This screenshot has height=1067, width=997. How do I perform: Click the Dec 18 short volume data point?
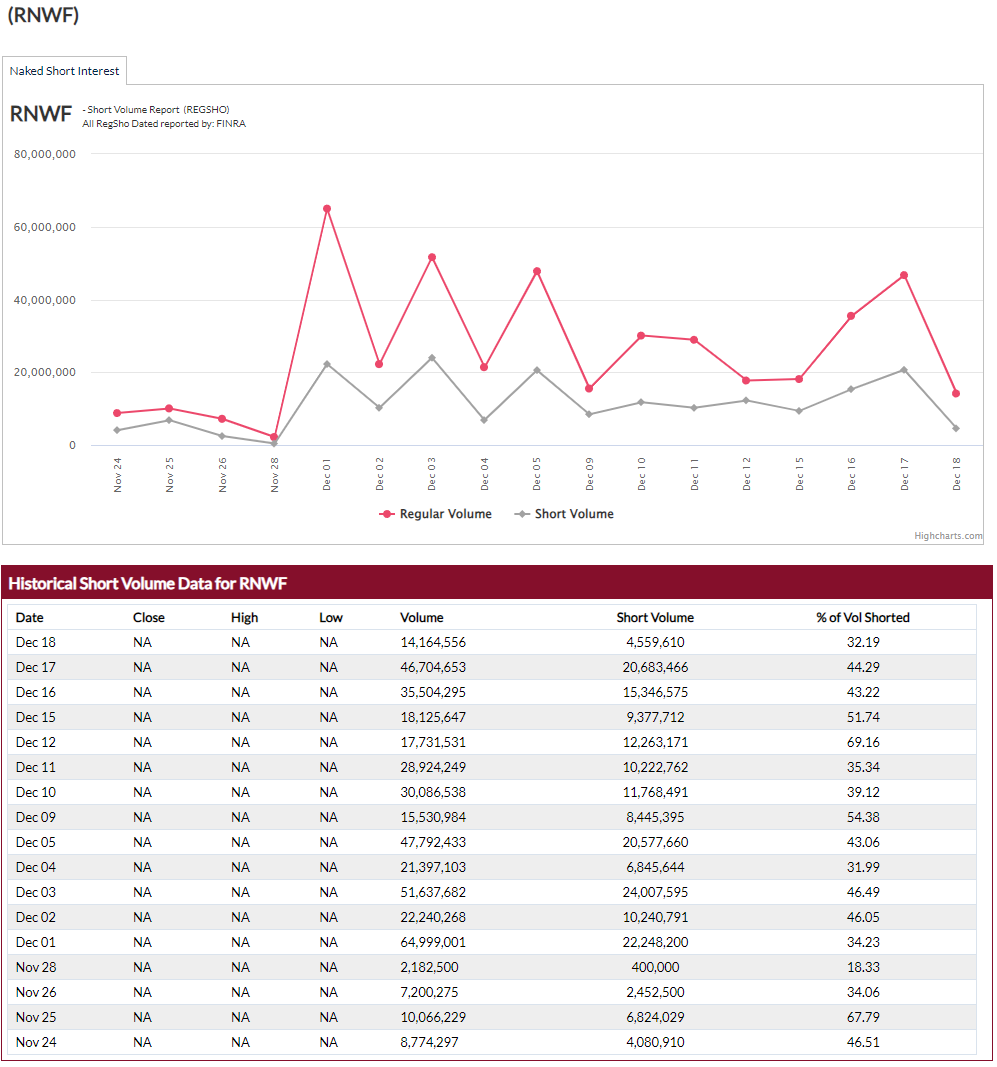(956, 429)
